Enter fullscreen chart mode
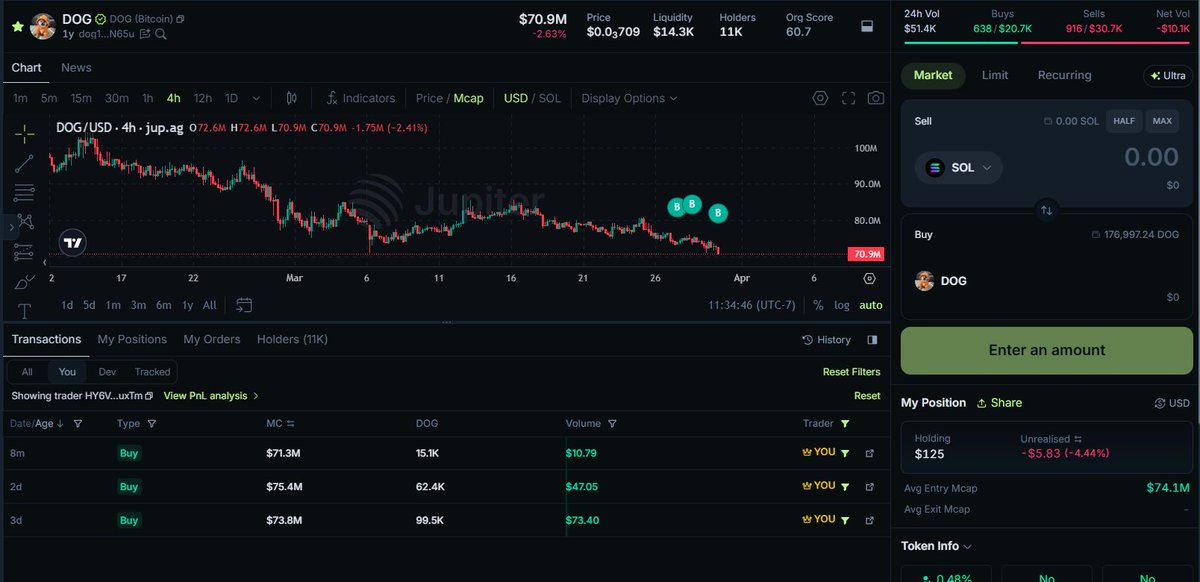 click(x=848, y=98)
